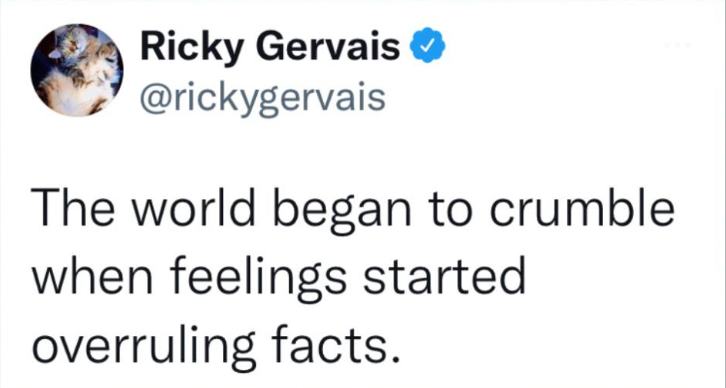This screenshot has height=388, width=726.
Task: Click the word "started" in the tweet
Action: (x=443, y=278)
